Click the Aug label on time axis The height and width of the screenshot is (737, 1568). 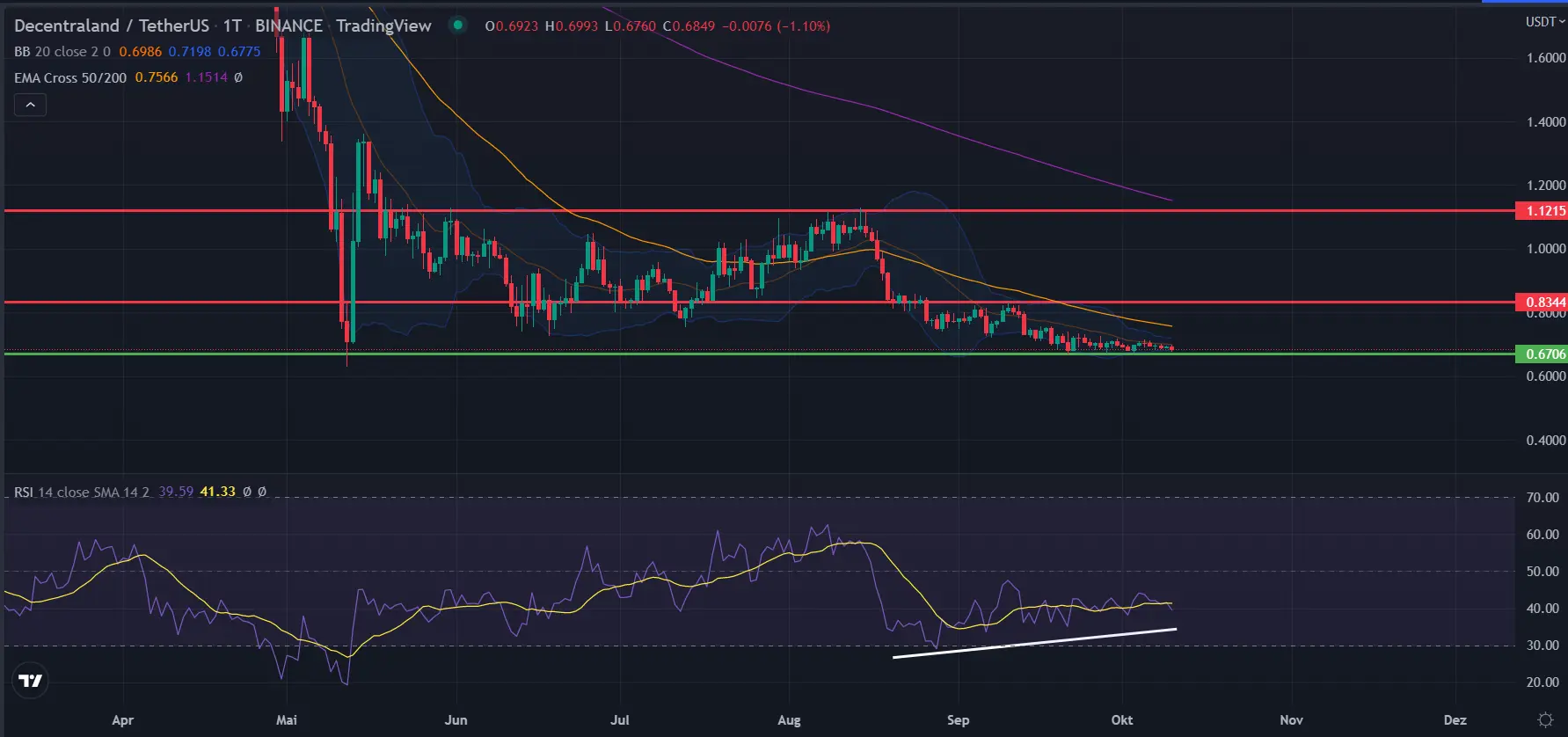coord(789,719)
